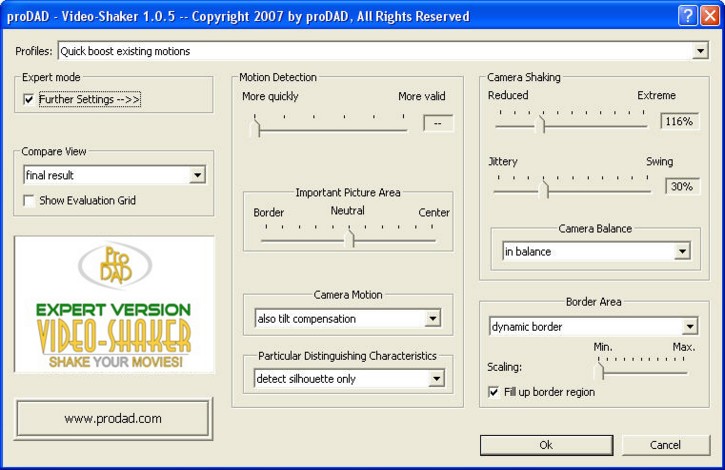Click the Important Picture Area slider thumb

(350, 238)
